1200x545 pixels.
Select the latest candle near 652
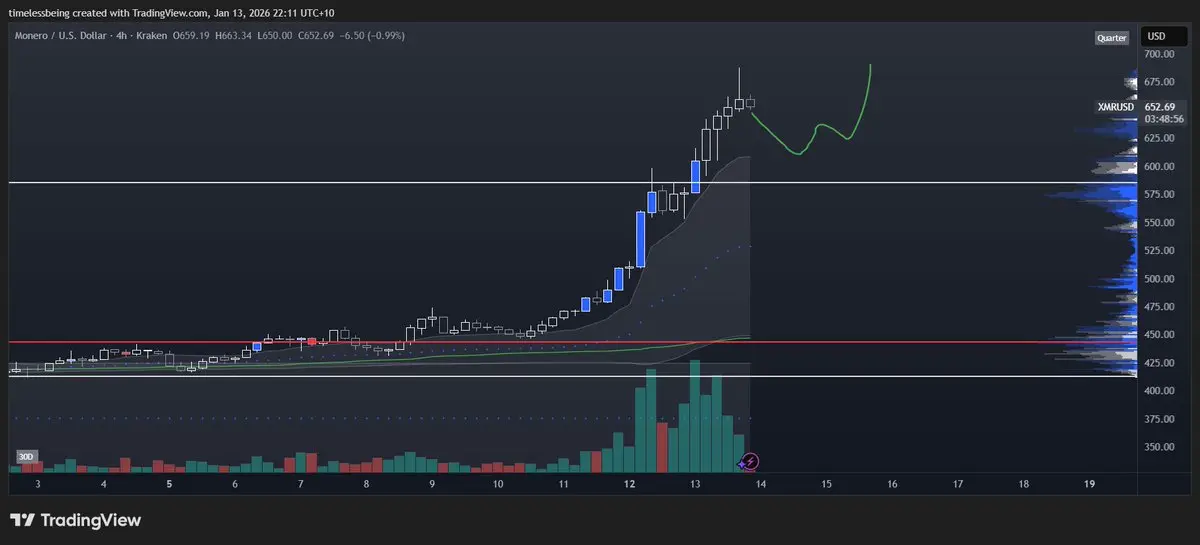(750, 101)
